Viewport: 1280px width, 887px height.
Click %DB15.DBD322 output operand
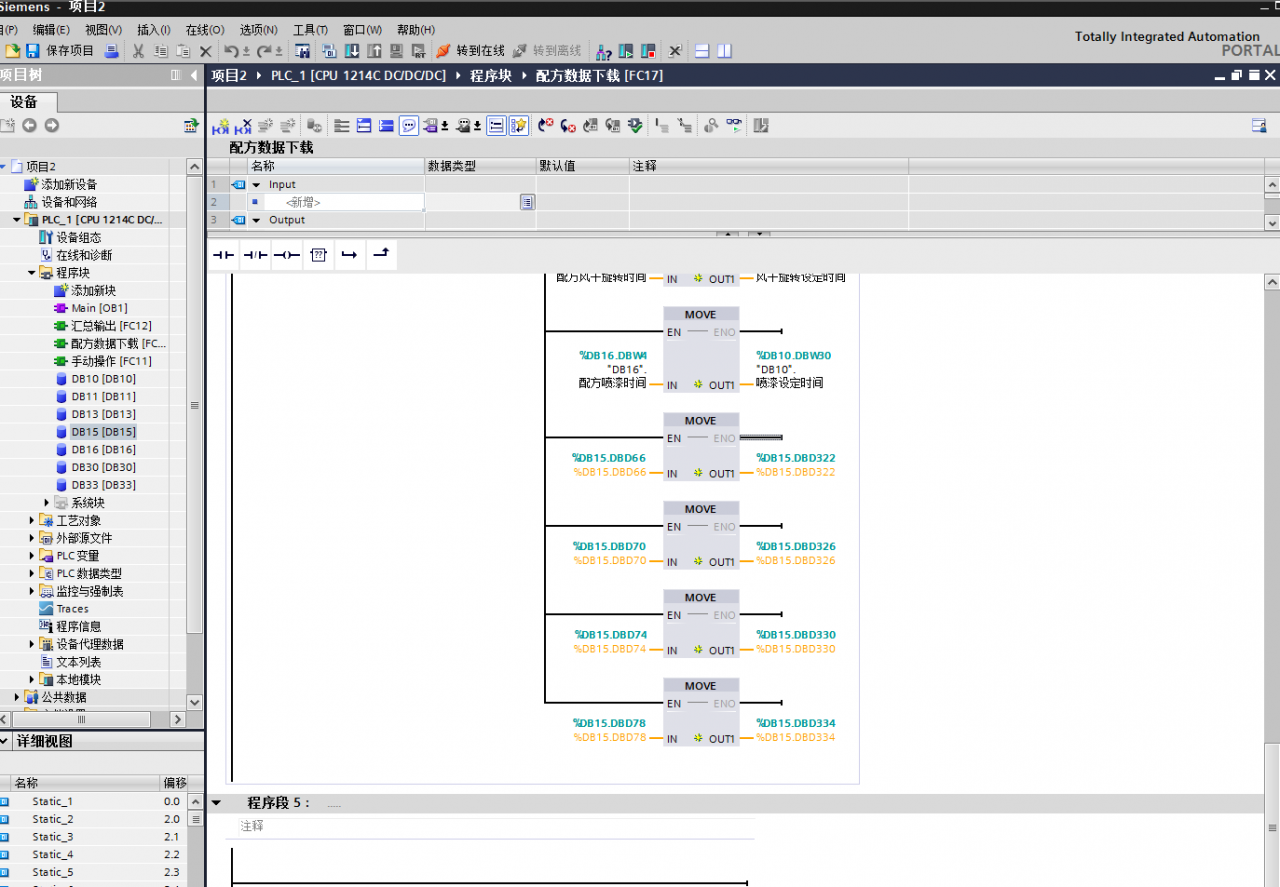tap(795, 458)
